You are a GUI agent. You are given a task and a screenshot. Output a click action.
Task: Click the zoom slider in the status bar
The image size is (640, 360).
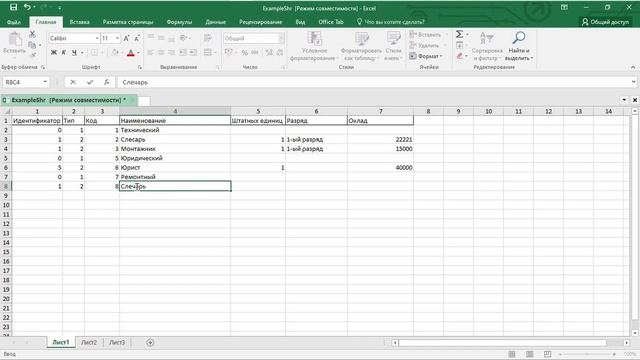[x=587, y=354]
